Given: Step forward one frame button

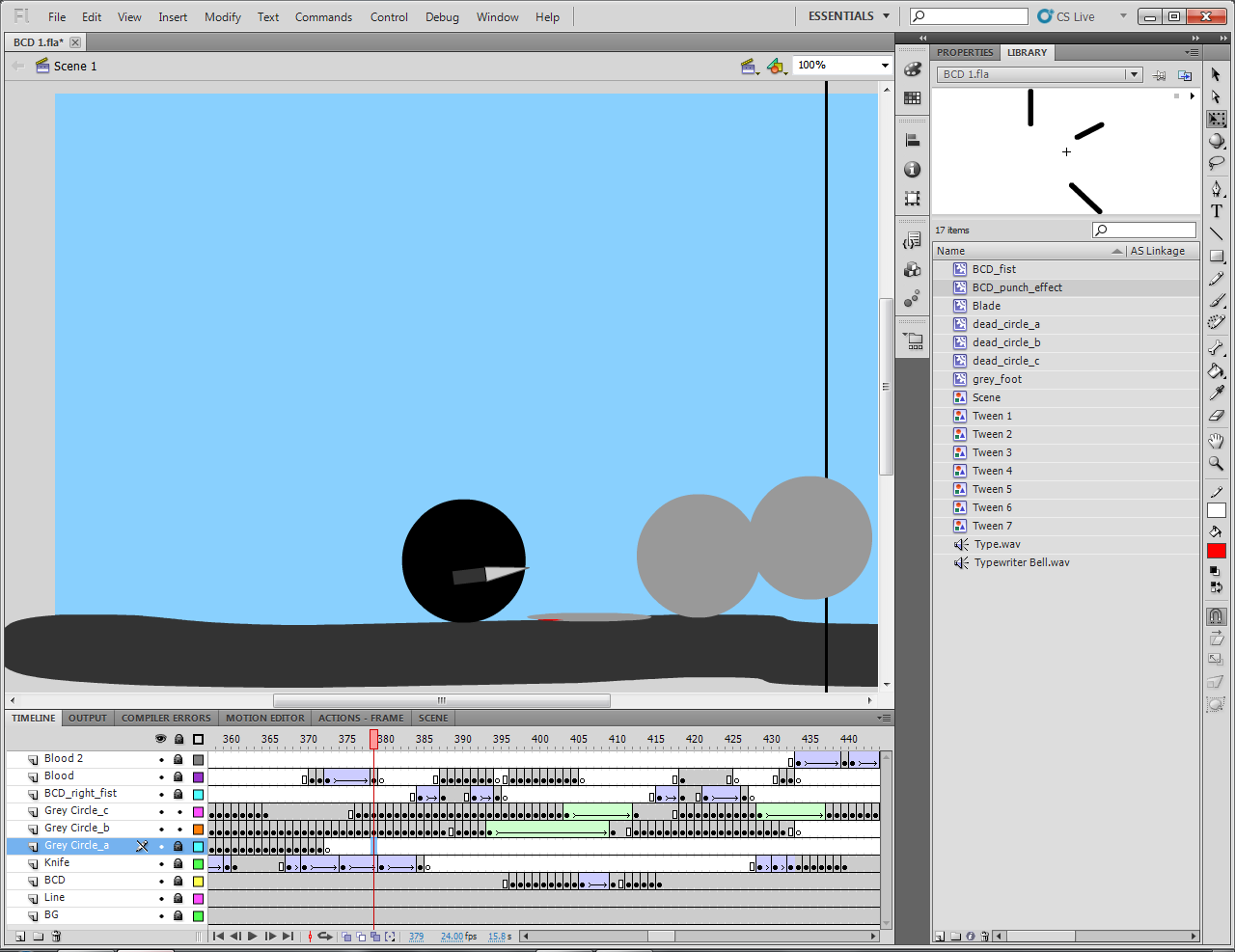Looking at the screenshot, I should 270,936.
